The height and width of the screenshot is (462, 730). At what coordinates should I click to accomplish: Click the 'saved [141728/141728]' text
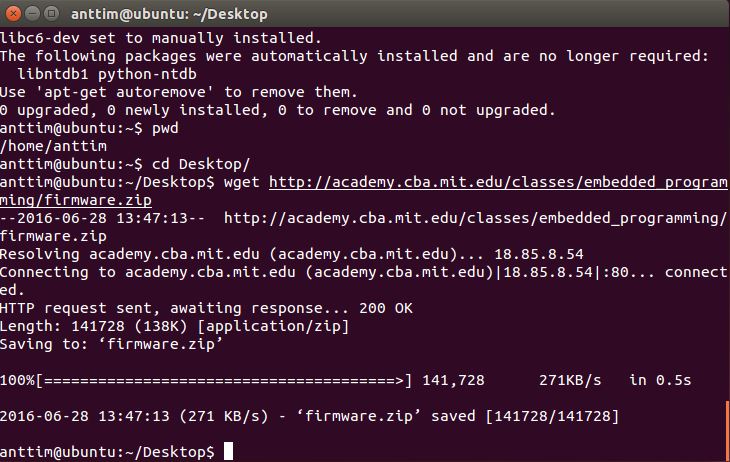pos(525,416)
